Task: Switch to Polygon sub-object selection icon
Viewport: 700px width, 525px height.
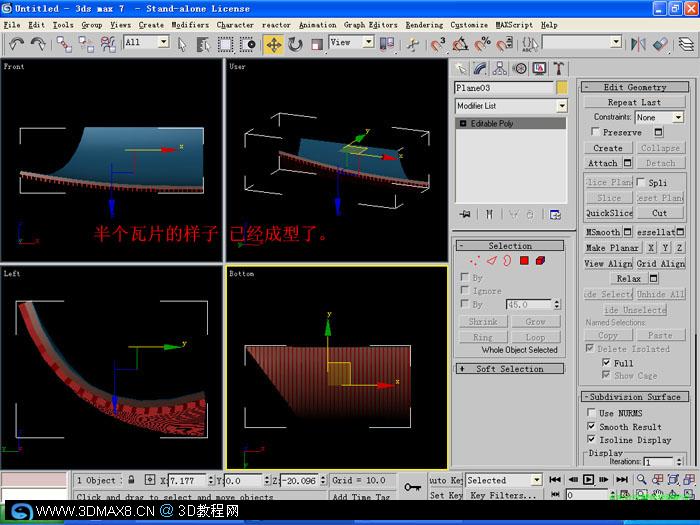Action: click(524, 260)
